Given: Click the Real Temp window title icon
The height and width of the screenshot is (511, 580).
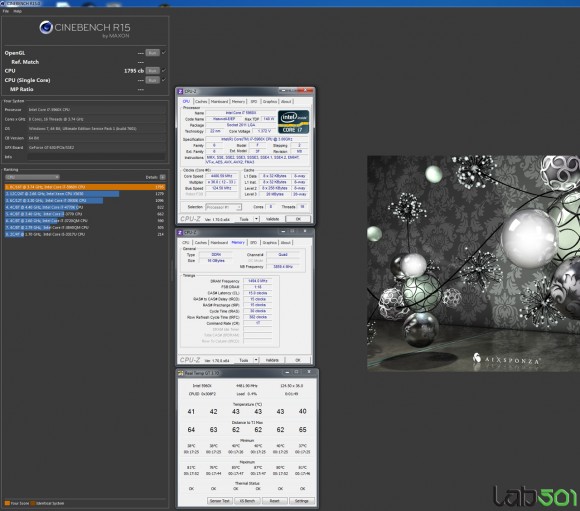Looking at the screenshot, I should 181,373.
